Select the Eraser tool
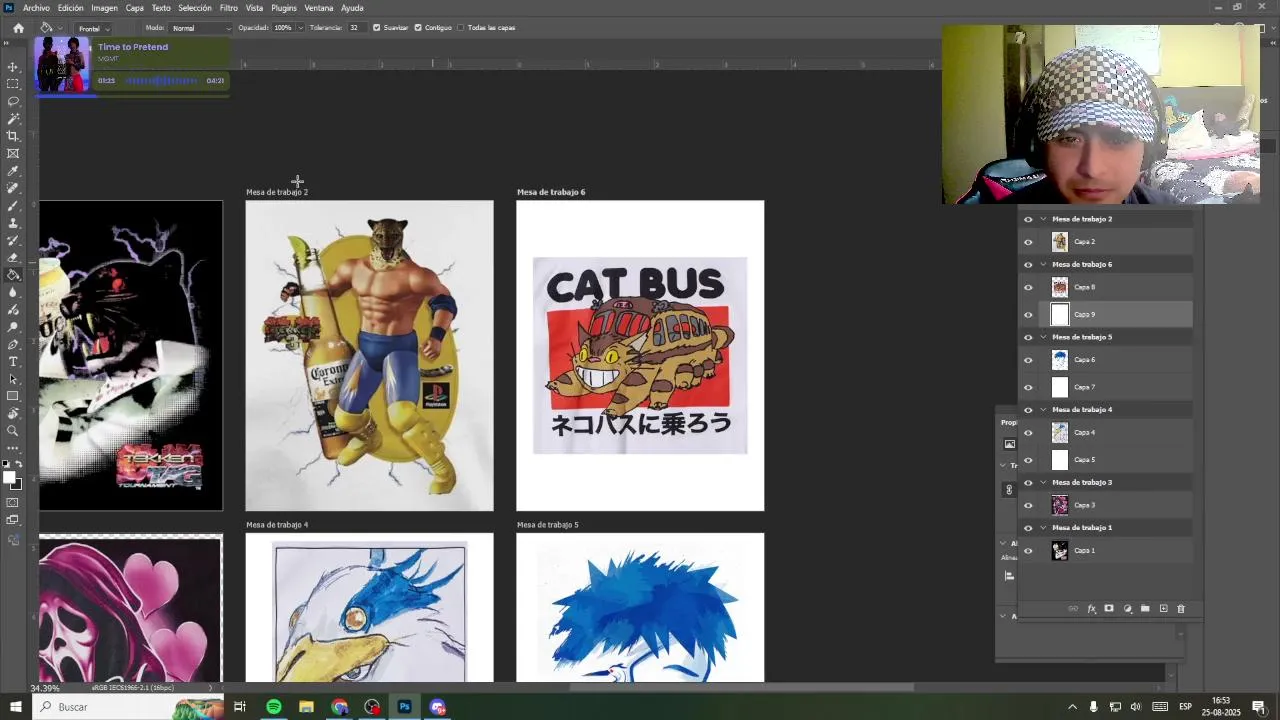Image resolution: width=1280 pixels, height=720 pixels. click(x=13, y=257)
